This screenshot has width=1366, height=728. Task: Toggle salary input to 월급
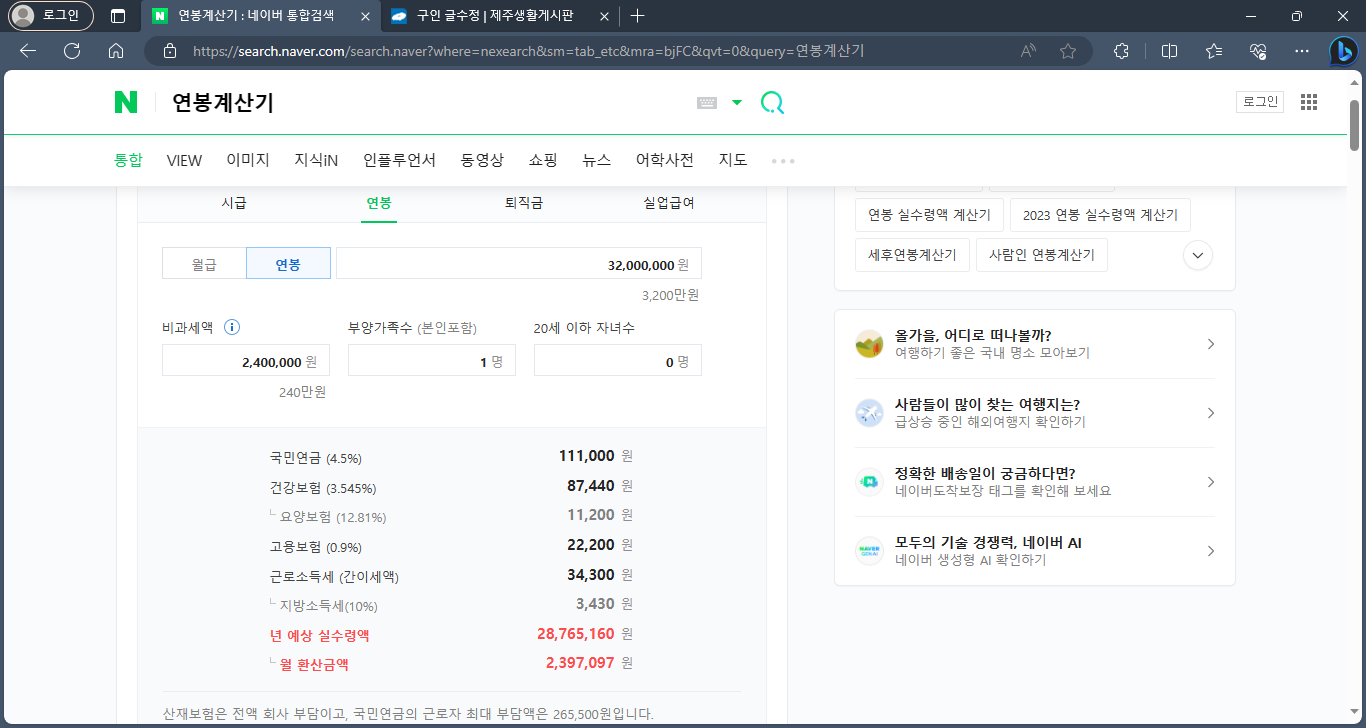click(x=204, y=264)
